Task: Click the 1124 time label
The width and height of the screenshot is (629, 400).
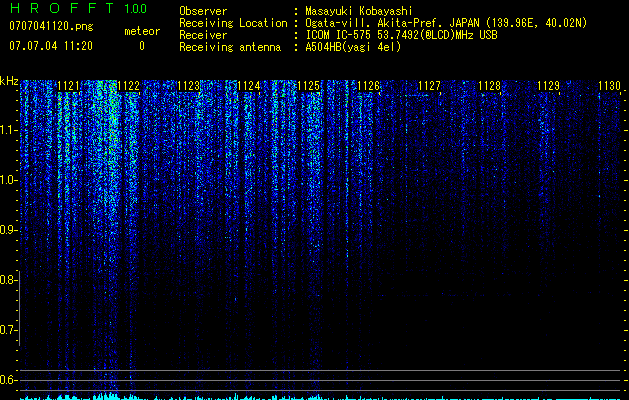Action: click(x=249, y=86)
